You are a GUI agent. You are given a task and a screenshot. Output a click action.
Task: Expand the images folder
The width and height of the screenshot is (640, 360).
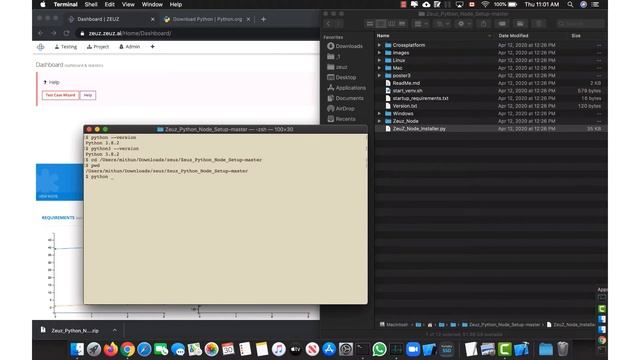pos(379,53)
